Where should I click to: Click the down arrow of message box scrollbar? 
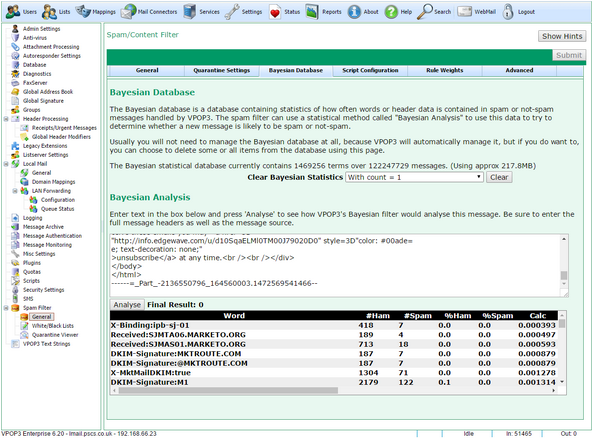(564, 284)
